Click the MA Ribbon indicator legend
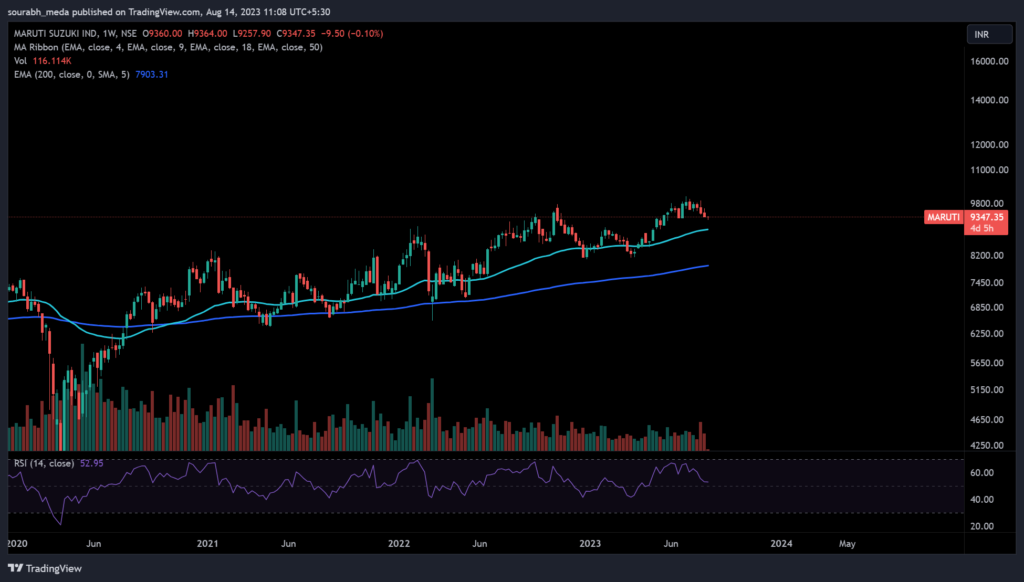Screen dimensions: 1024x582 (168, 47)
